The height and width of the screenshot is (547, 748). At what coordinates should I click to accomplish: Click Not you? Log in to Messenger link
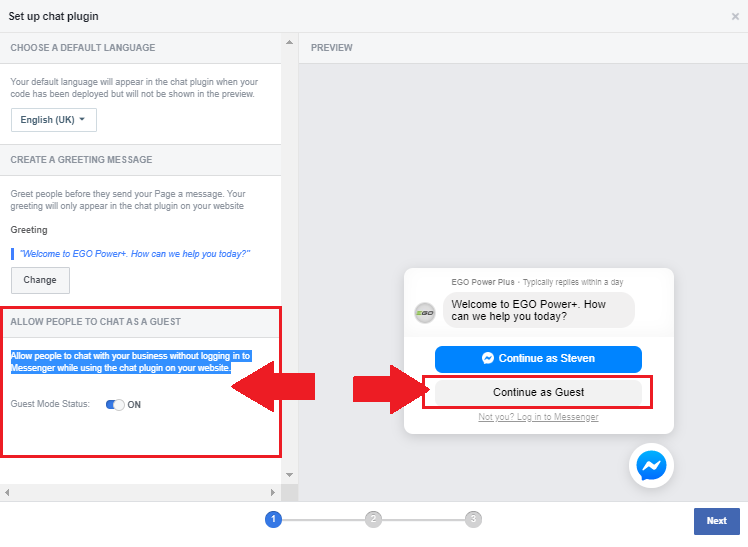(x=538, y=417)
